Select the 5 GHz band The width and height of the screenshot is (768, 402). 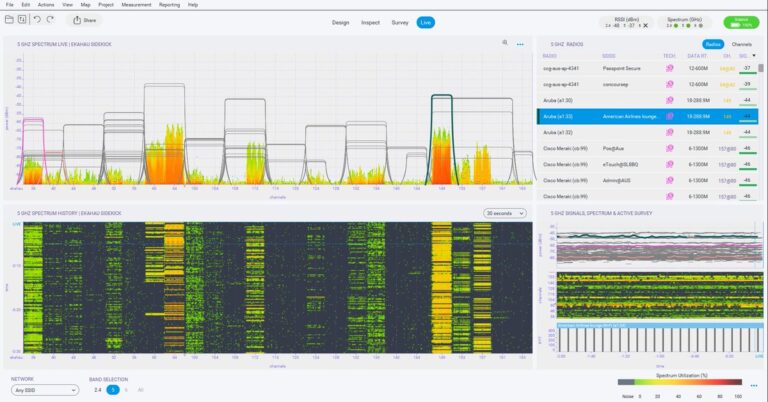(x=113, y=390)
